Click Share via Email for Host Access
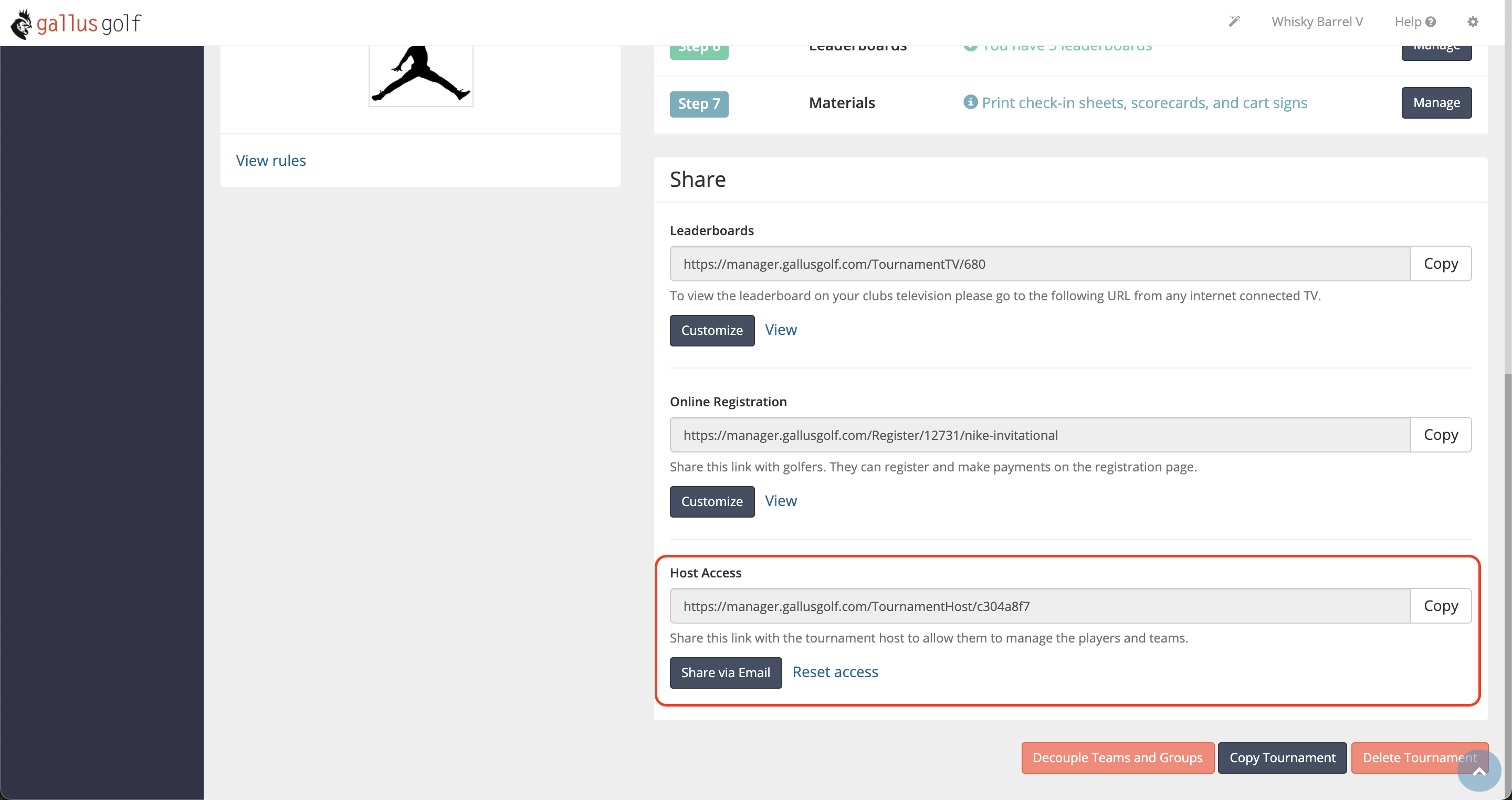The image size is (1512, 800). pos(725,672)
